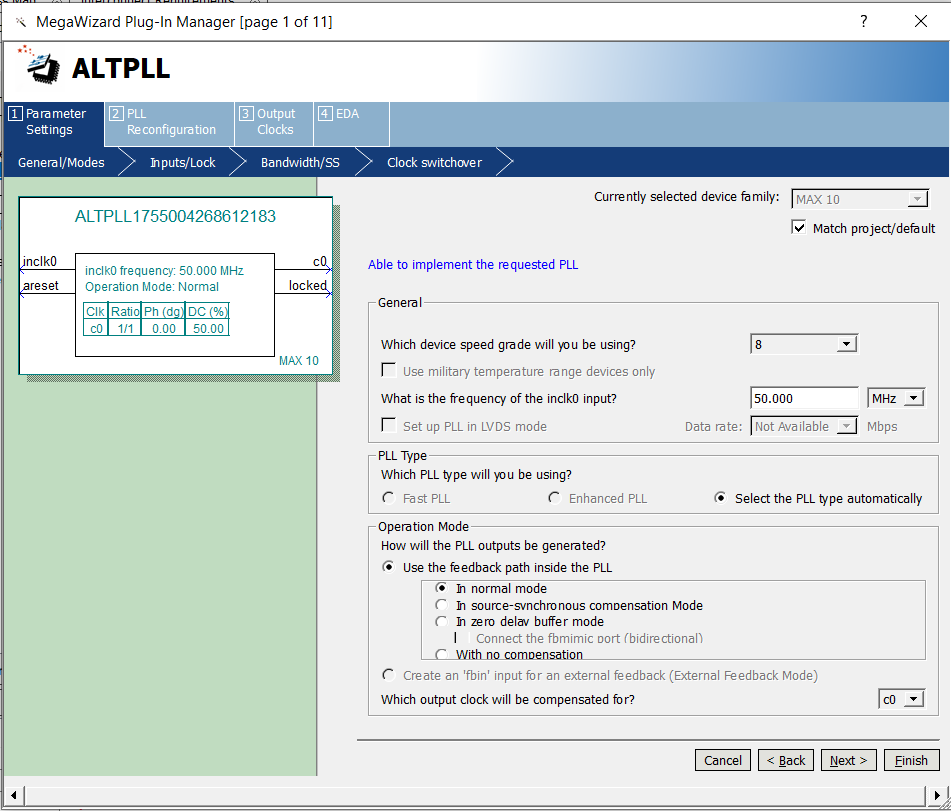Toggle Match project/default checkbox
The height and width of the screenshot is (811, 951).
pyautogui.click(x=799, y=227)
